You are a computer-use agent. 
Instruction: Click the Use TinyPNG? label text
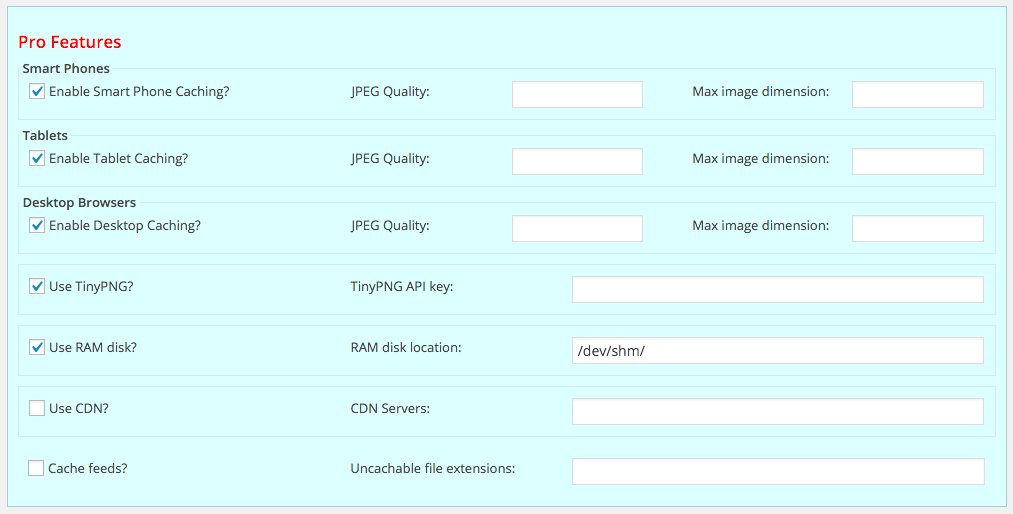click(x=91, y=287)
